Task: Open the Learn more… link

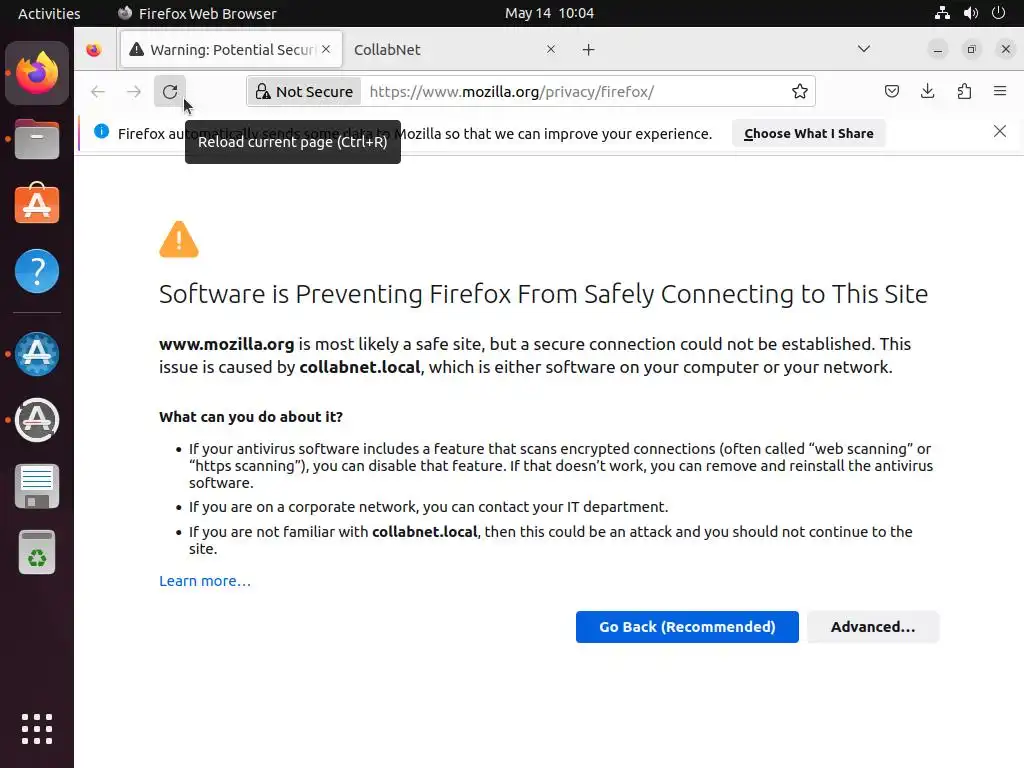Action: [205, 581]
